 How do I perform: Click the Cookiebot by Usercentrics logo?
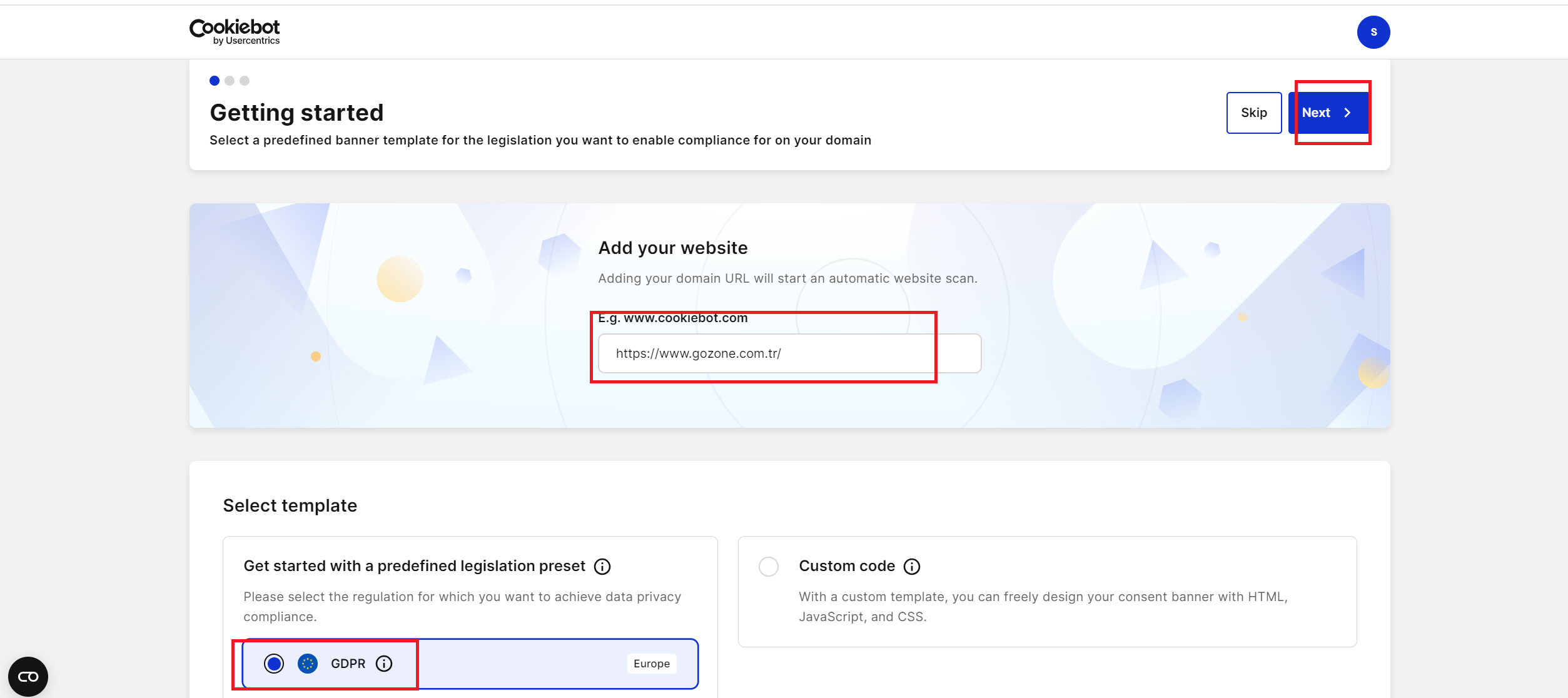tap(235, 31)
